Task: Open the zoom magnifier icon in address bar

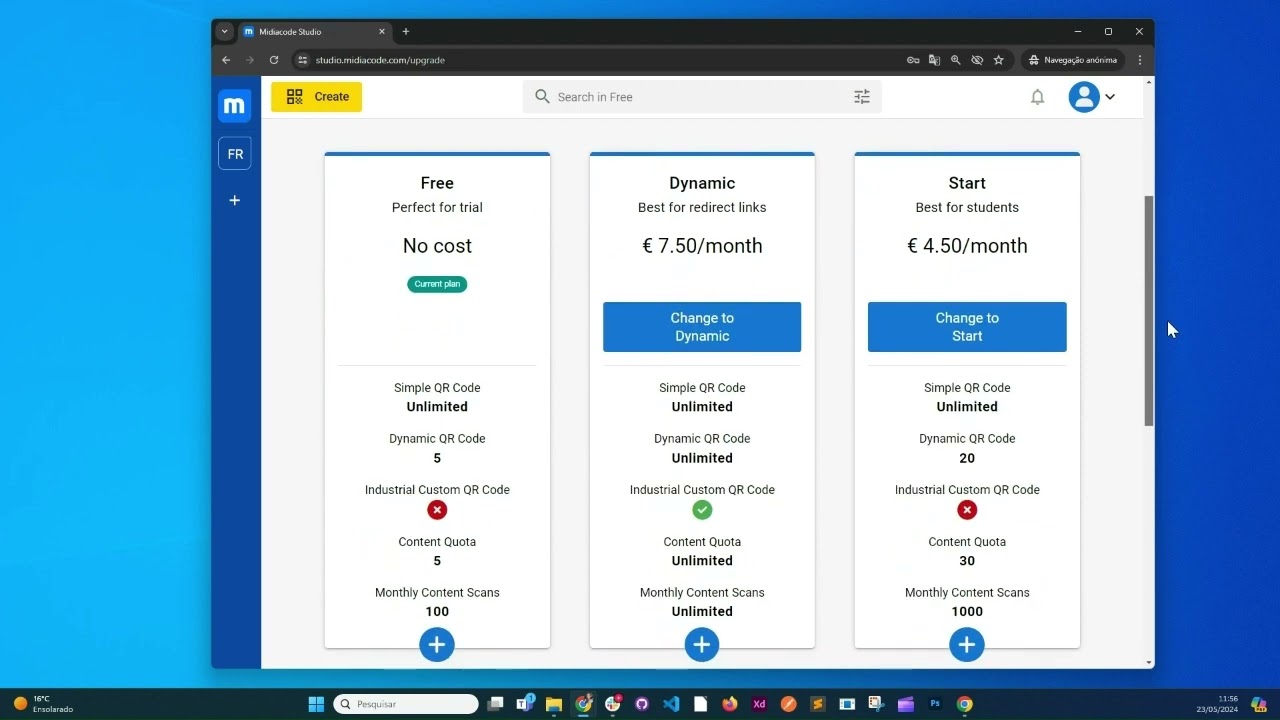Action: (x=955, y=60)
